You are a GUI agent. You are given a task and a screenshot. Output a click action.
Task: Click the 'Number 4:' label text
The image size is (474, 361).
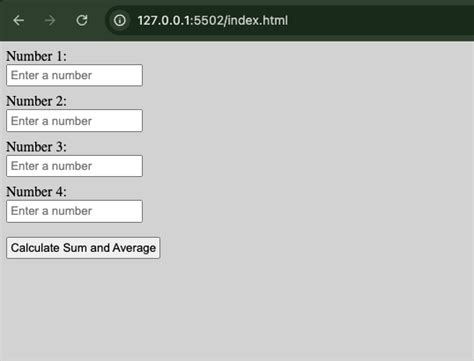point(36,192)
